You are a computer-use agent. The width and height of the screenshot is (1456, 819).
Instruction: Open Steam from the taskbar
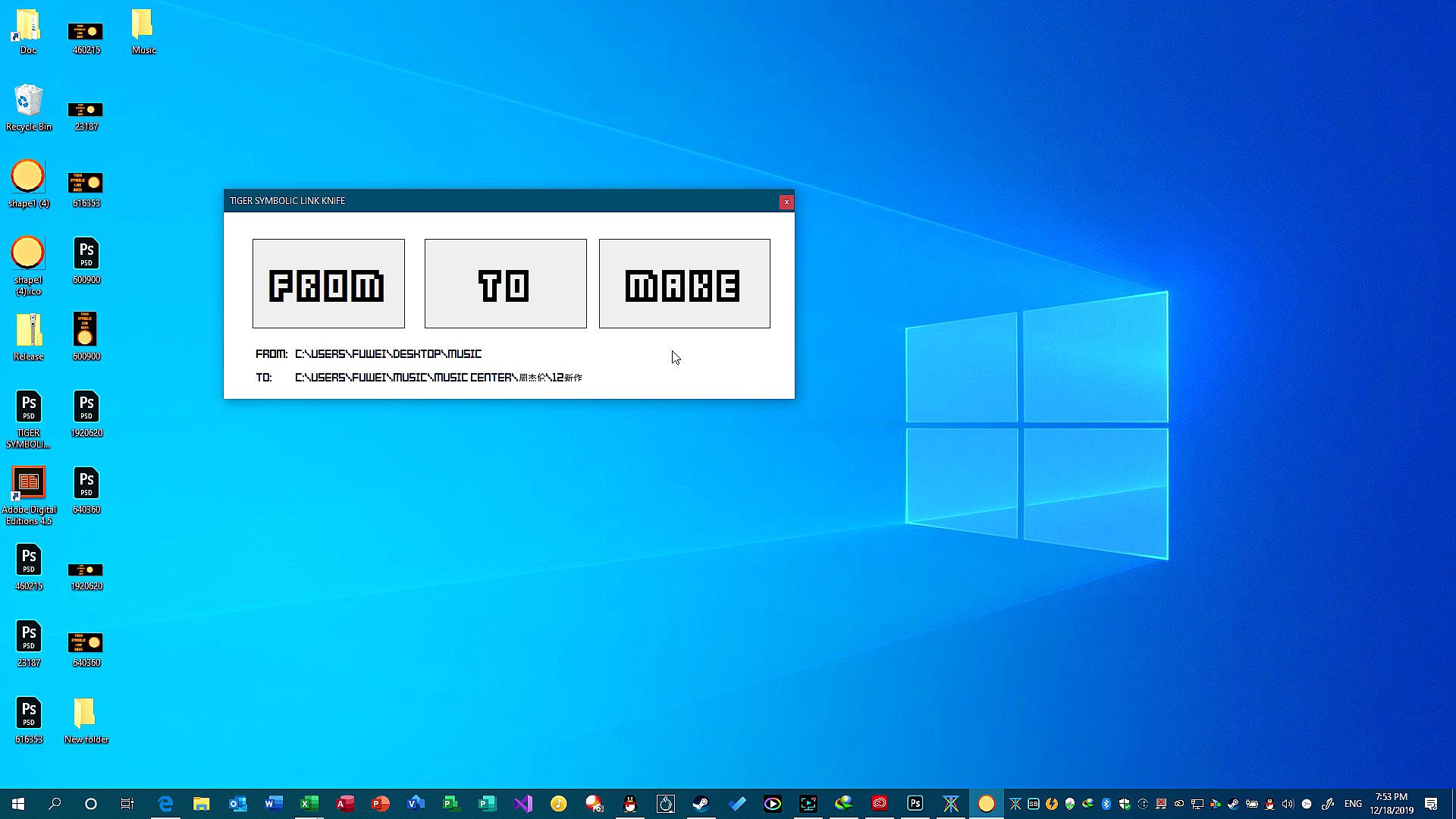(701, 803)
